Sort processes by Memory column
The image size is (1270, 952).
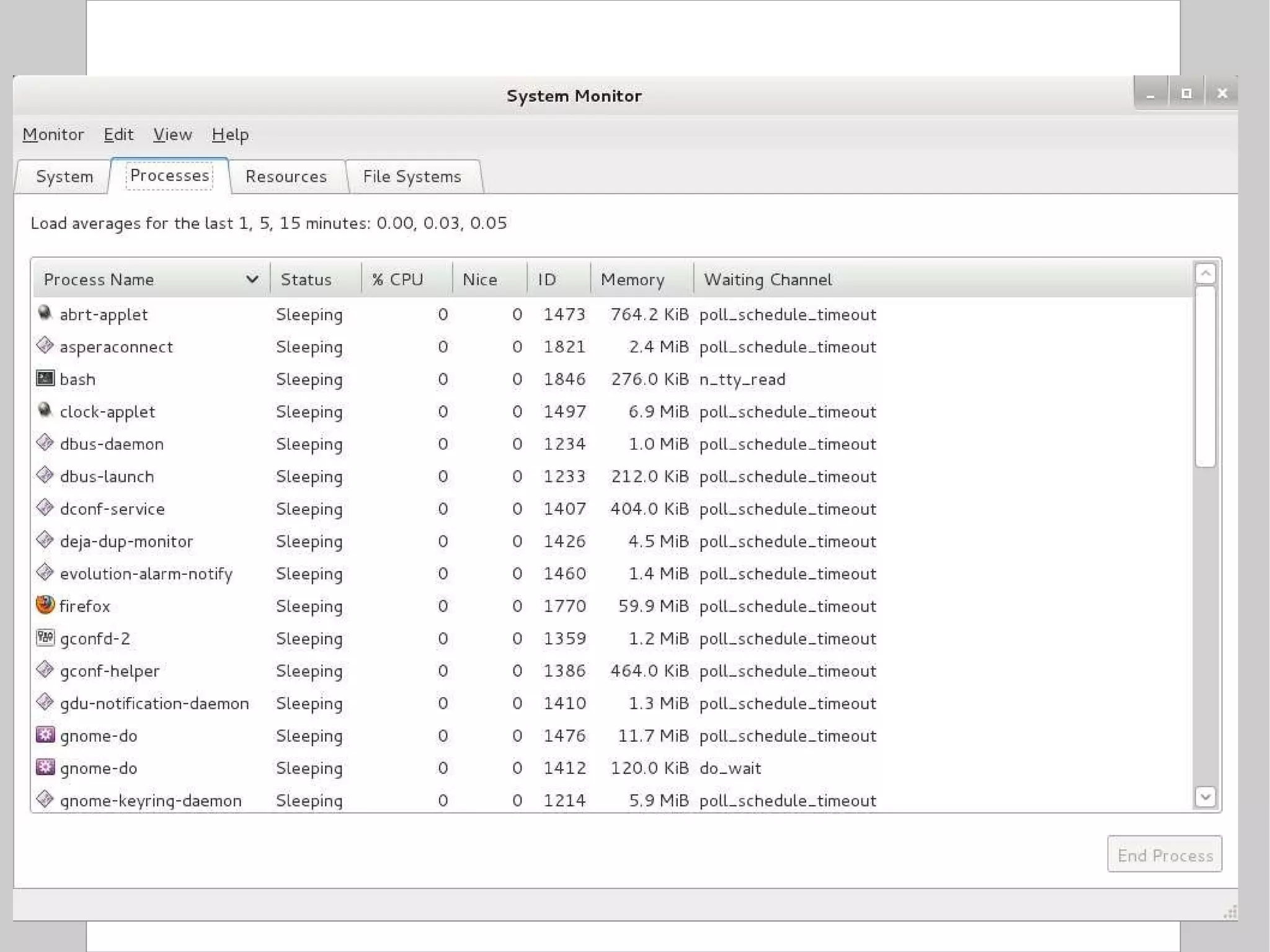(633, 280)
